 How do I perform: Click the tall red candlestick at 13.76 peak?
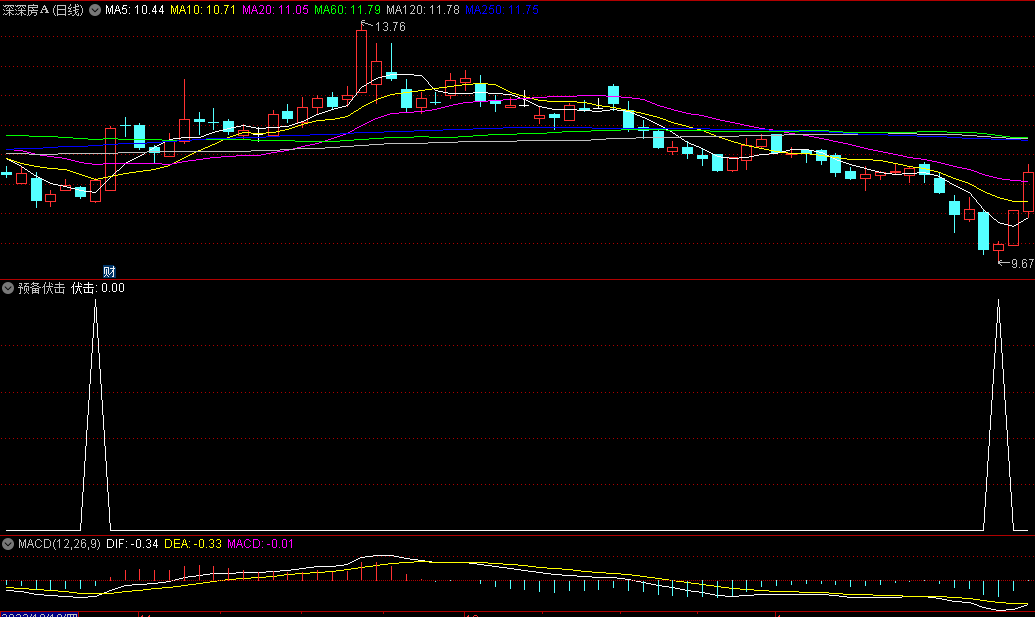pos(361,61)
